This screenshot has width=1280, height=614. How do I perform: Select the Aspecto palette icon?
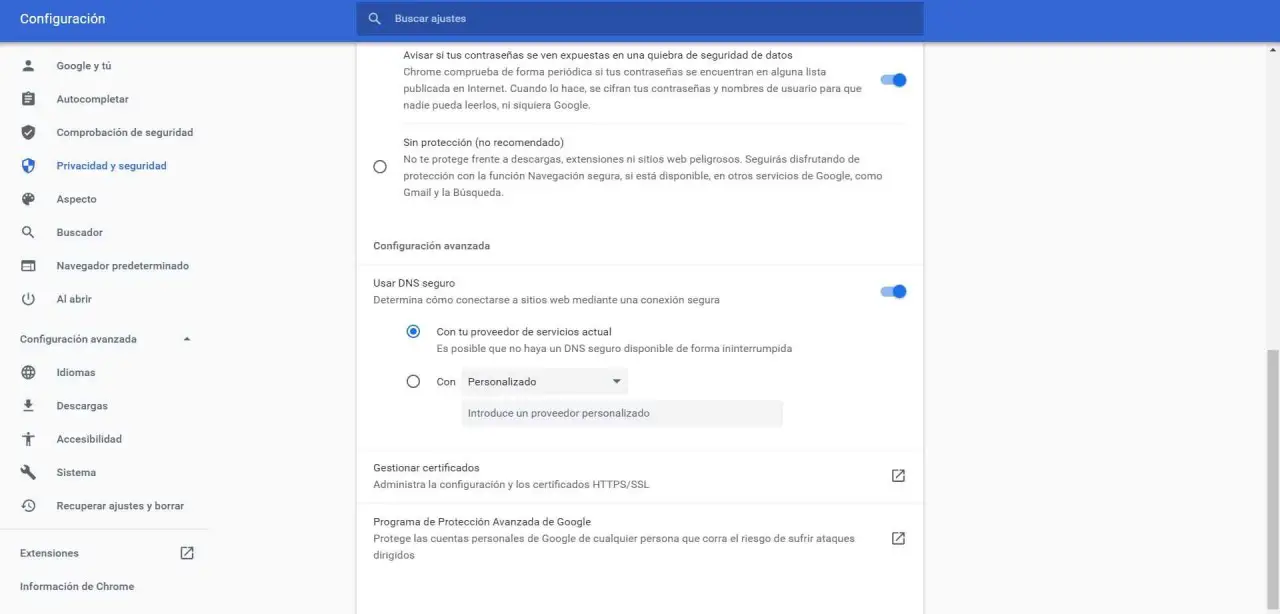[28, 199]
